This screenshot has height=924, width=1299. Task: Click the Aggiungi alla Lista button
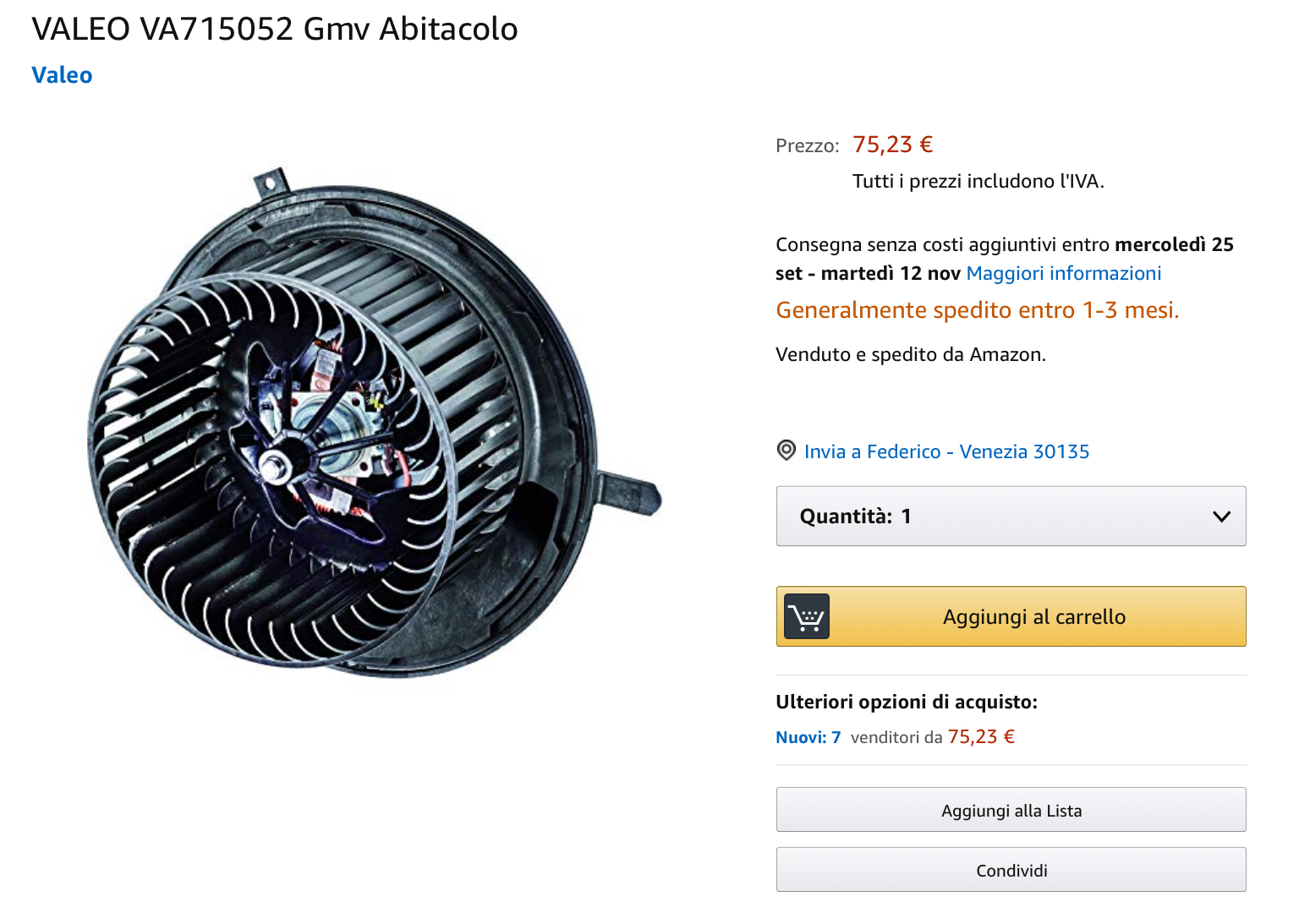1011,810
